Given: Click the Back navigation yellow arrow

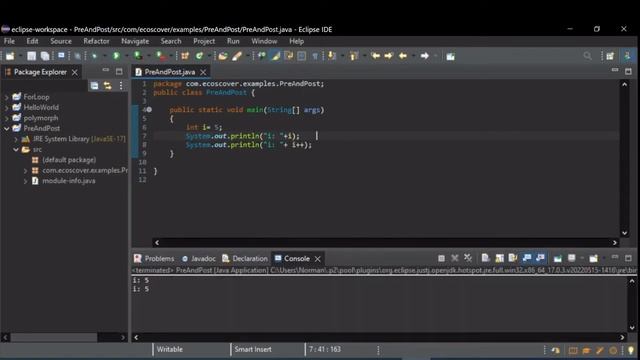Looking at the screenshot, I should point(402,56).
